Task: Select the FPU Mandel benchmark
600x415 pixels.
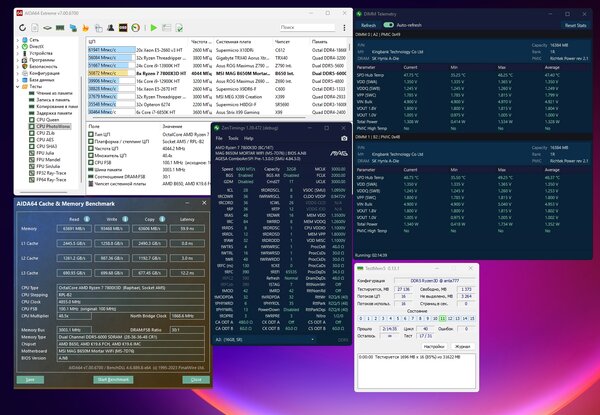Action: pos(48,159)
